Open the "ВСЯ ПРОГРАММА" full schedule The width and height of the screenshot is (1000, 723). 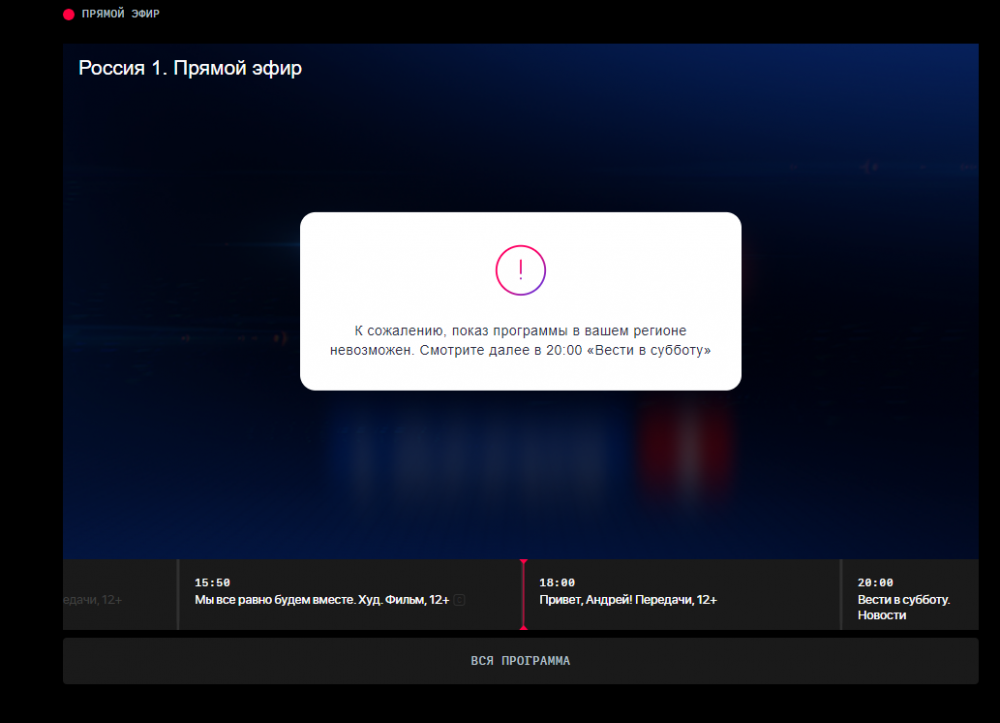coord(520,661)
